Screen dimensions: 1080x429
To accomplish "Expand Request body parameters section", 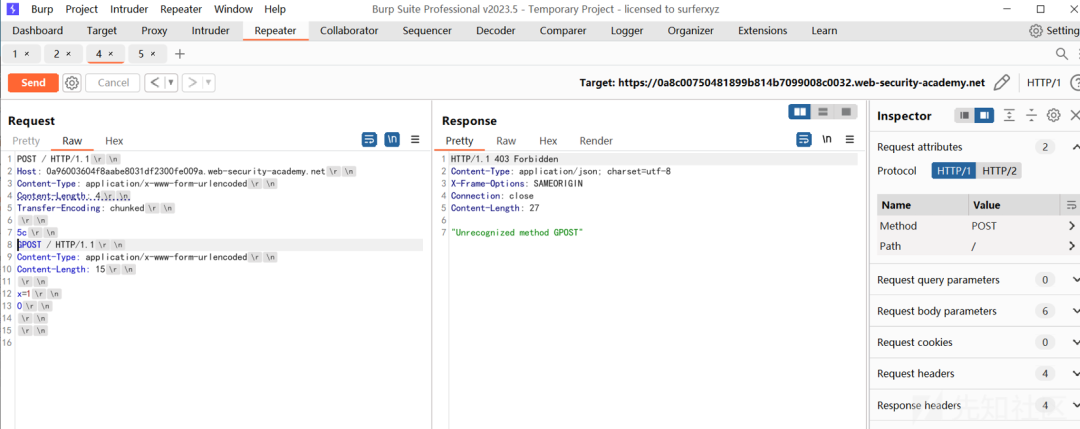I will 1075,311.
